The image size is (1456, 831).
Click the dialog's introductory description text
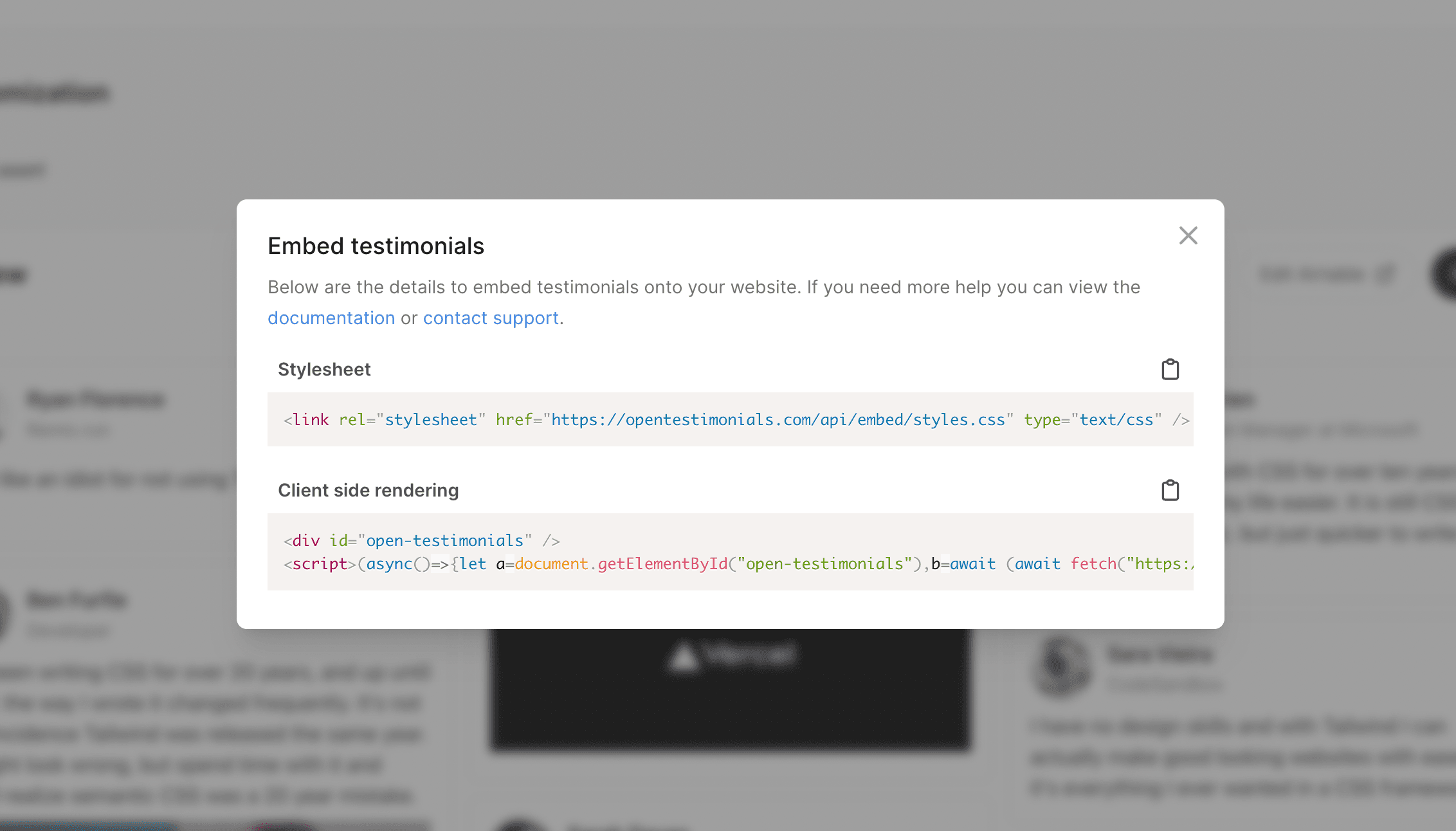(x=704, y=287)
